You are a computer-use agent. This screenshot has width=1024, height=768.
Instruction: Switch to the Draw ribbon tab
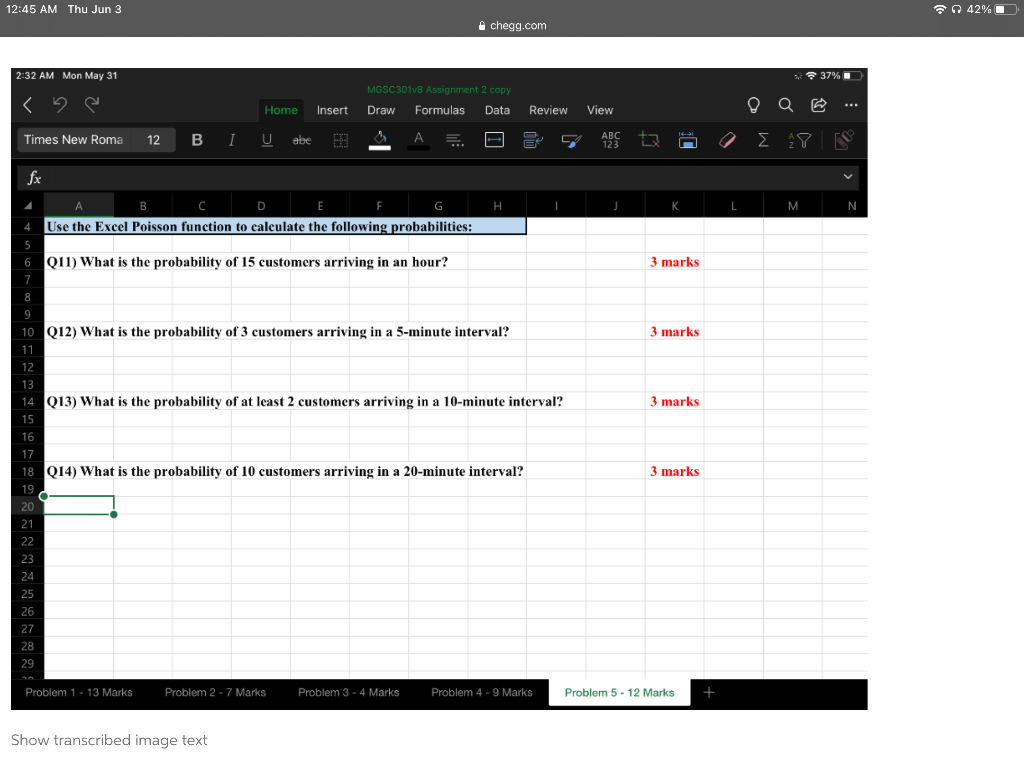pyautogui.click(x=381, y=110)
